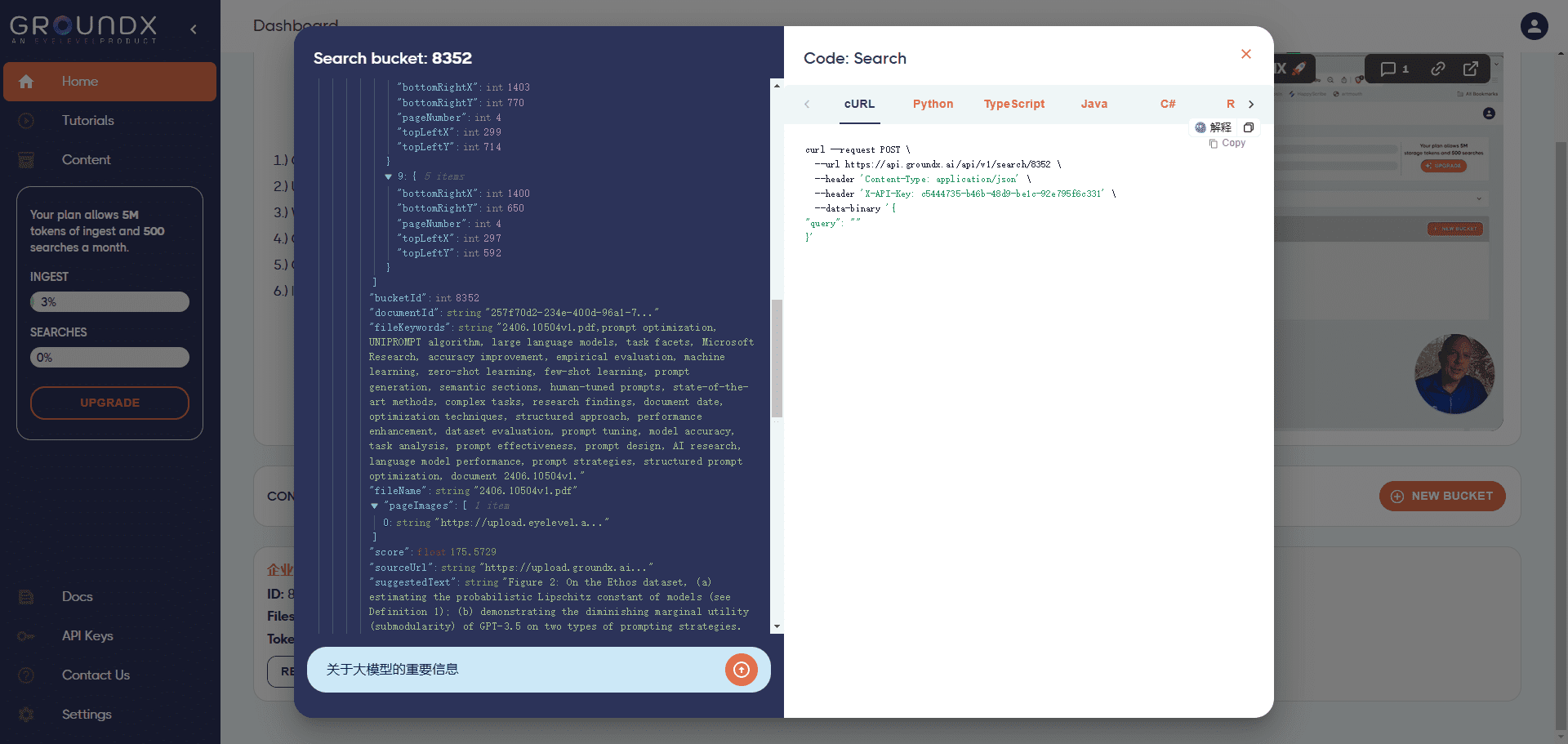Viewport: 1568px width, 744px height.
Task: Collapse the sidebar with the chevron
Action: point(194,29)
